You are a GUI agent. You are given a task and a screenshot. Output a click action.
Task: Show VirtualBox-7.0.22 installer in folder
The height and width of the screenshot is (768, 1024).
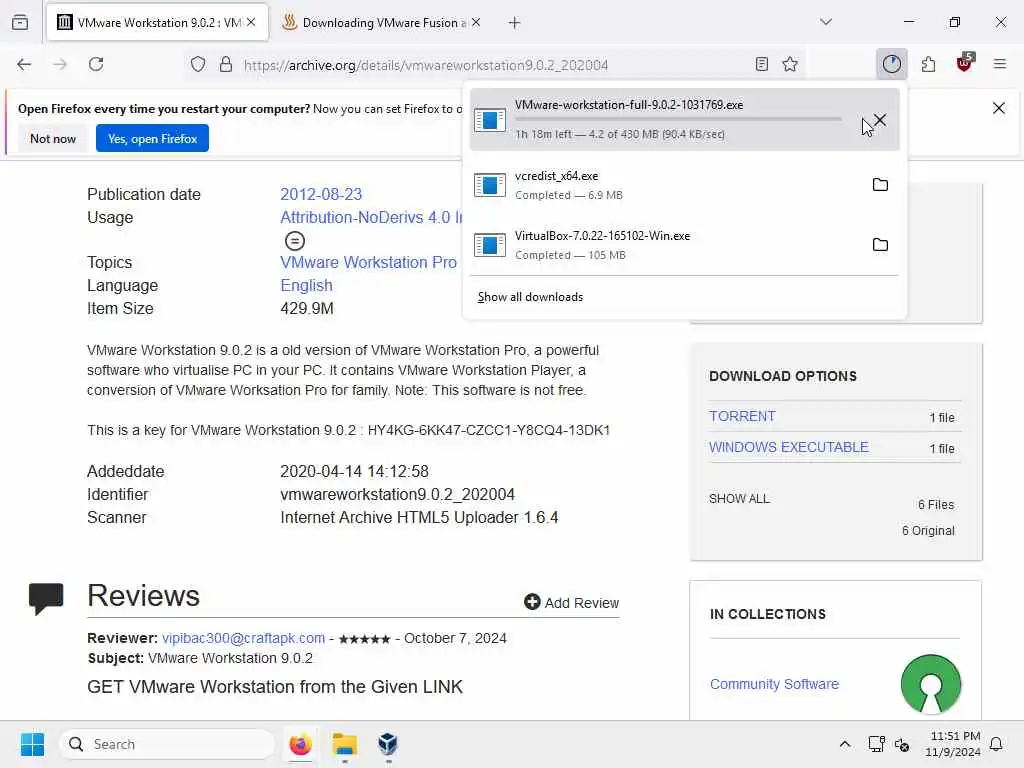[880, 245]
